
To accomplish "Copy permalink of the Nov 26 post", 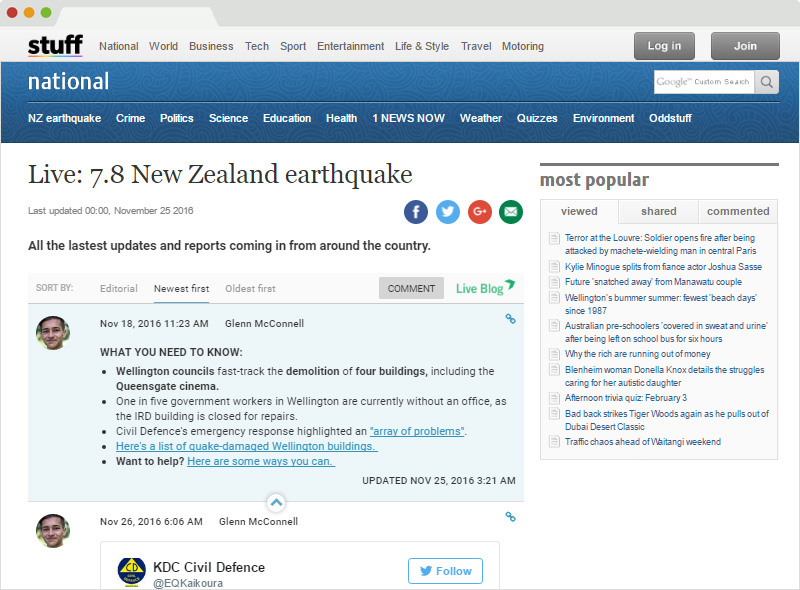I will (x=510, y=517).
